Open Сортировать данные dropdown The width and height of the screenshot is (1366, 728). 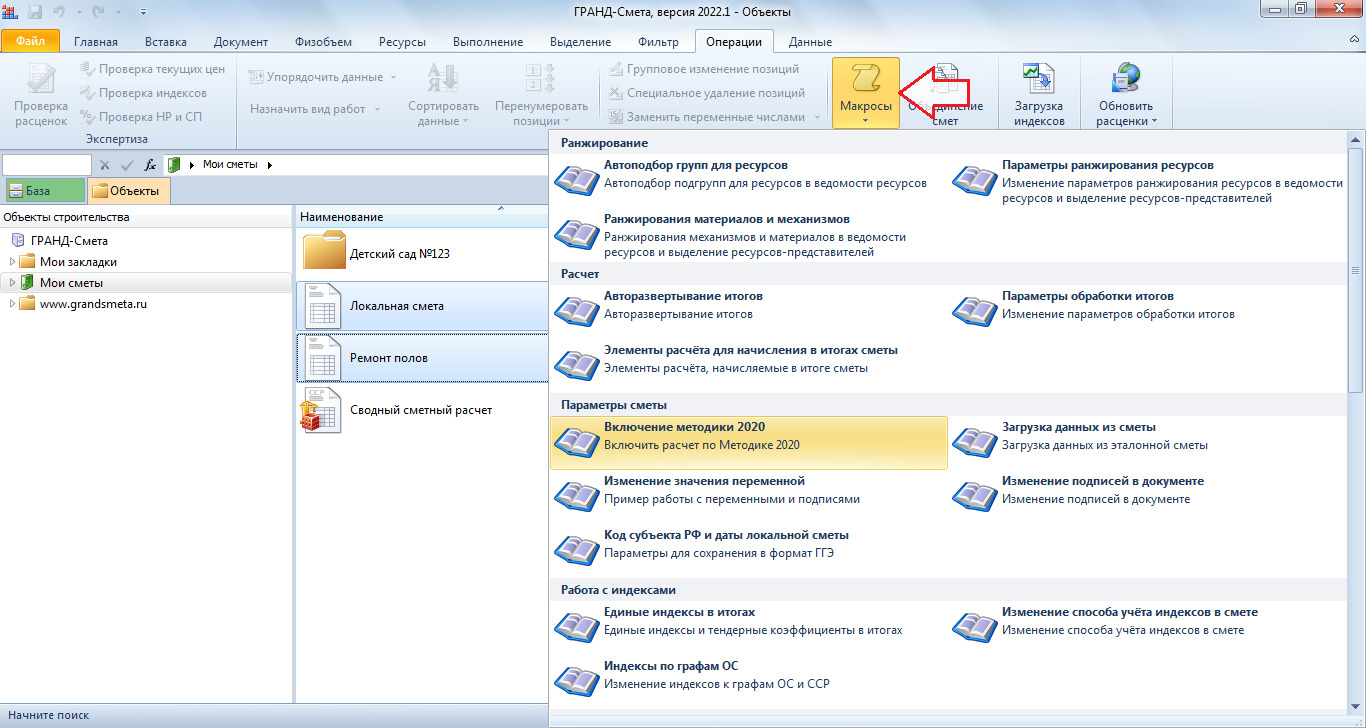443,93
